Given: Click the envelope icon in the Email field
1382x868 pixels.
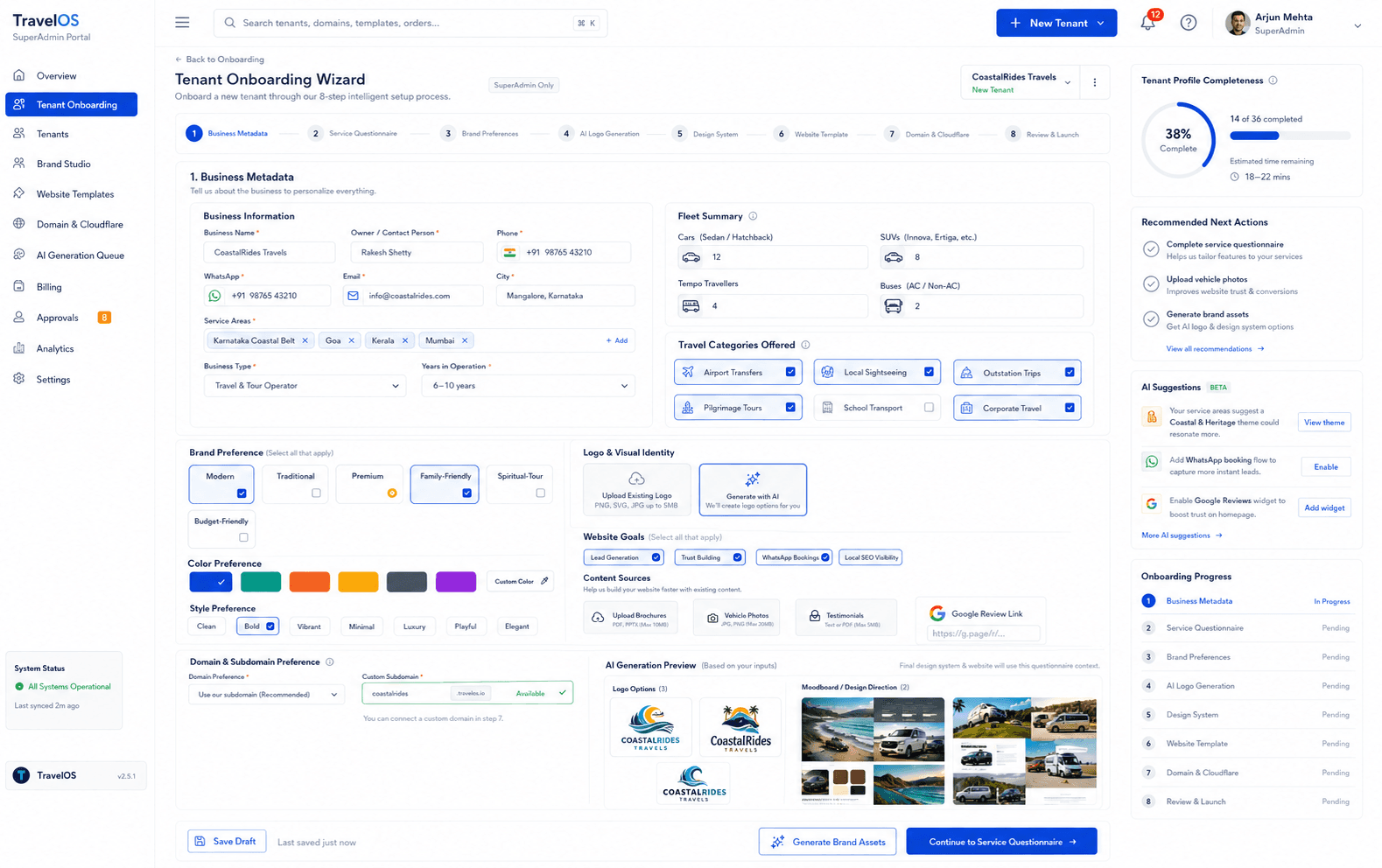Looking at the screenshot, I should pyautogui.click(x=353, y=296).
